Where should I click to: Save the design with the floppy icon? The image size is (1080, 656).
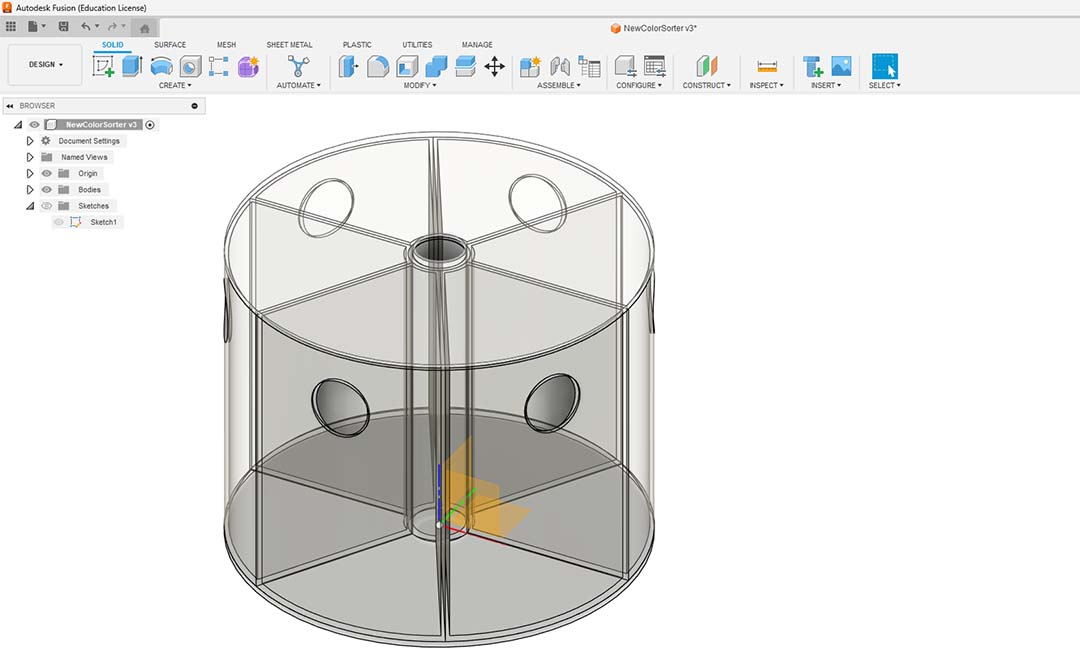pos(63,27)
